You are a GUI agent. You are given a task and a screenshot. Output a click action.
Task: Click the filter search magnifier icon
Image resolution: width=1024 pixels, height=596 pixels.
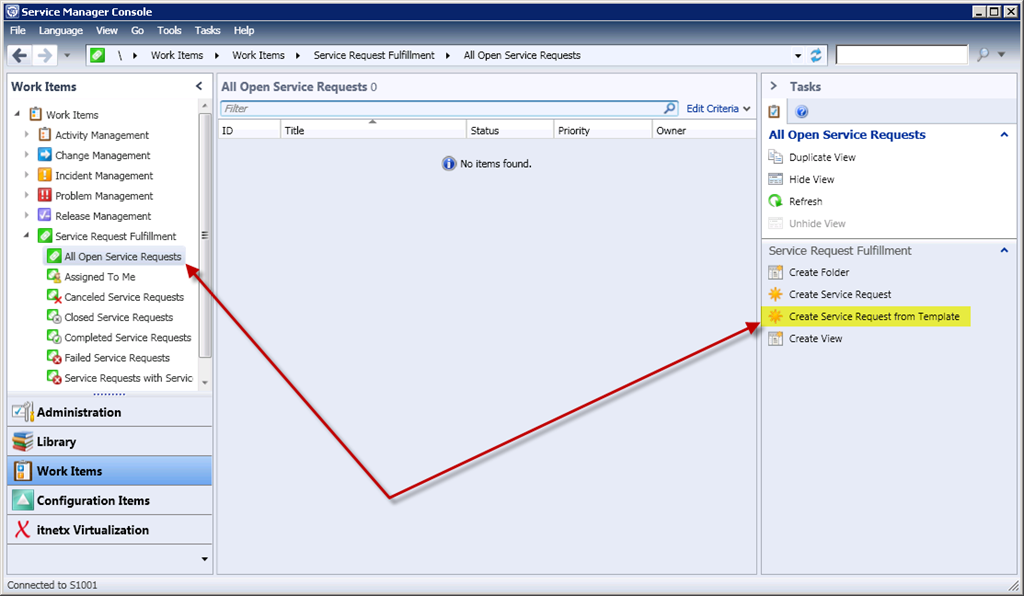click(x=670, y=108)
